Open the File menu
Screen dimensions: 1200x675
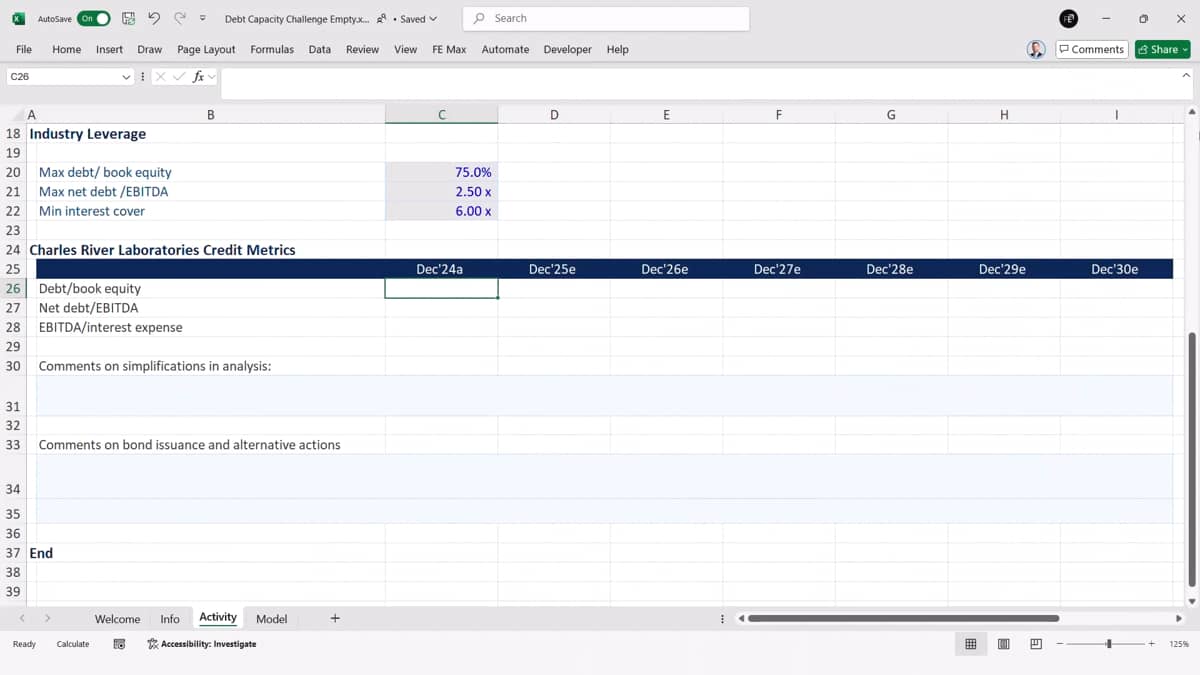[x=24, y=49]
